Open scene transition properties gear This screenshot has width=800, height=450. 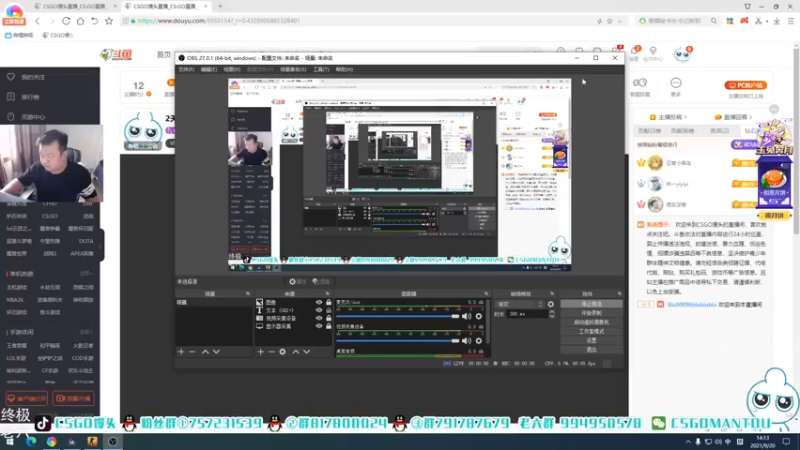click(551, 304)
